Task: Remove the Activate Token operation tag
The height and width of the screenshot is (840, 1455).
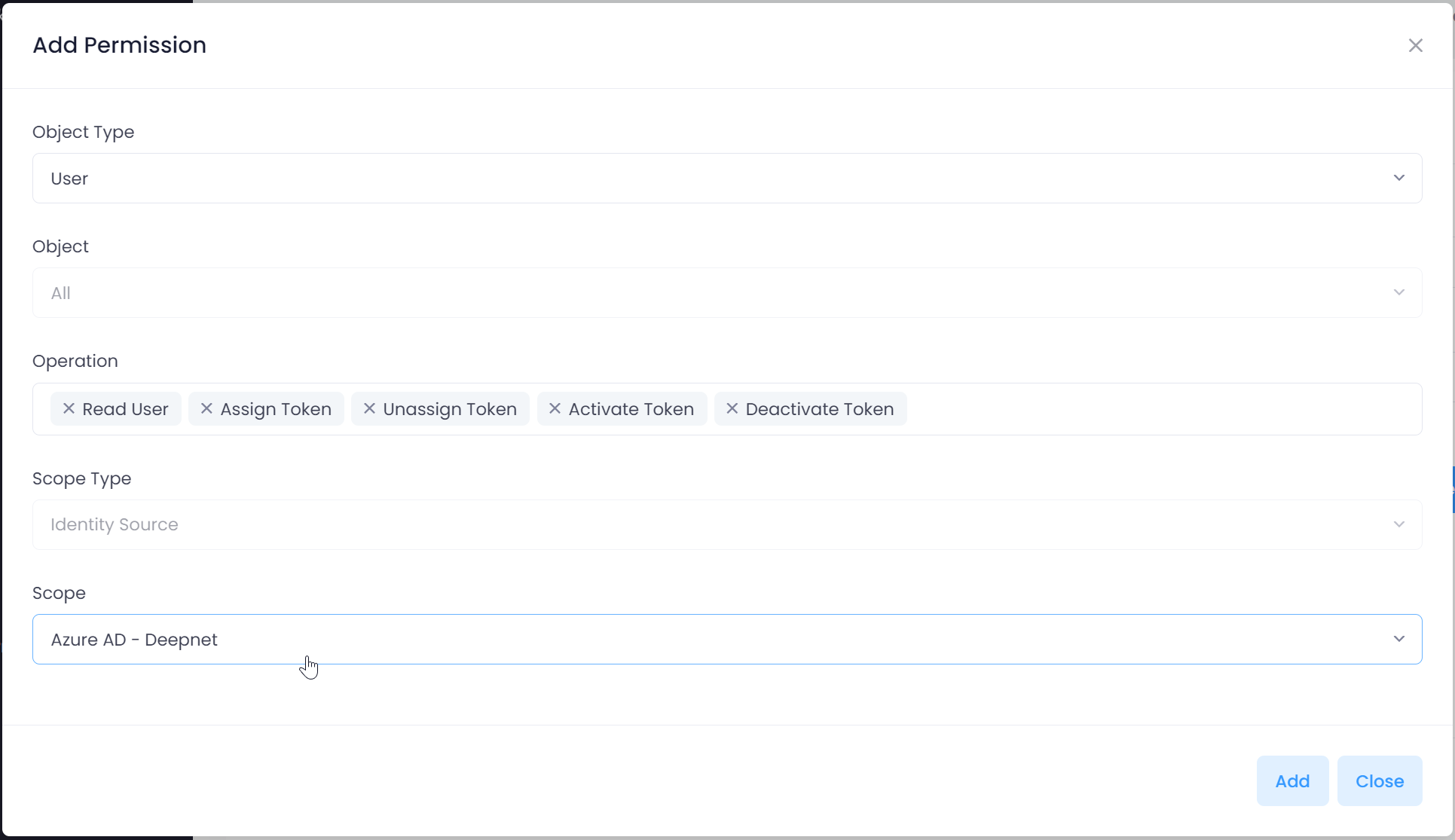Action: coord(555,408)
